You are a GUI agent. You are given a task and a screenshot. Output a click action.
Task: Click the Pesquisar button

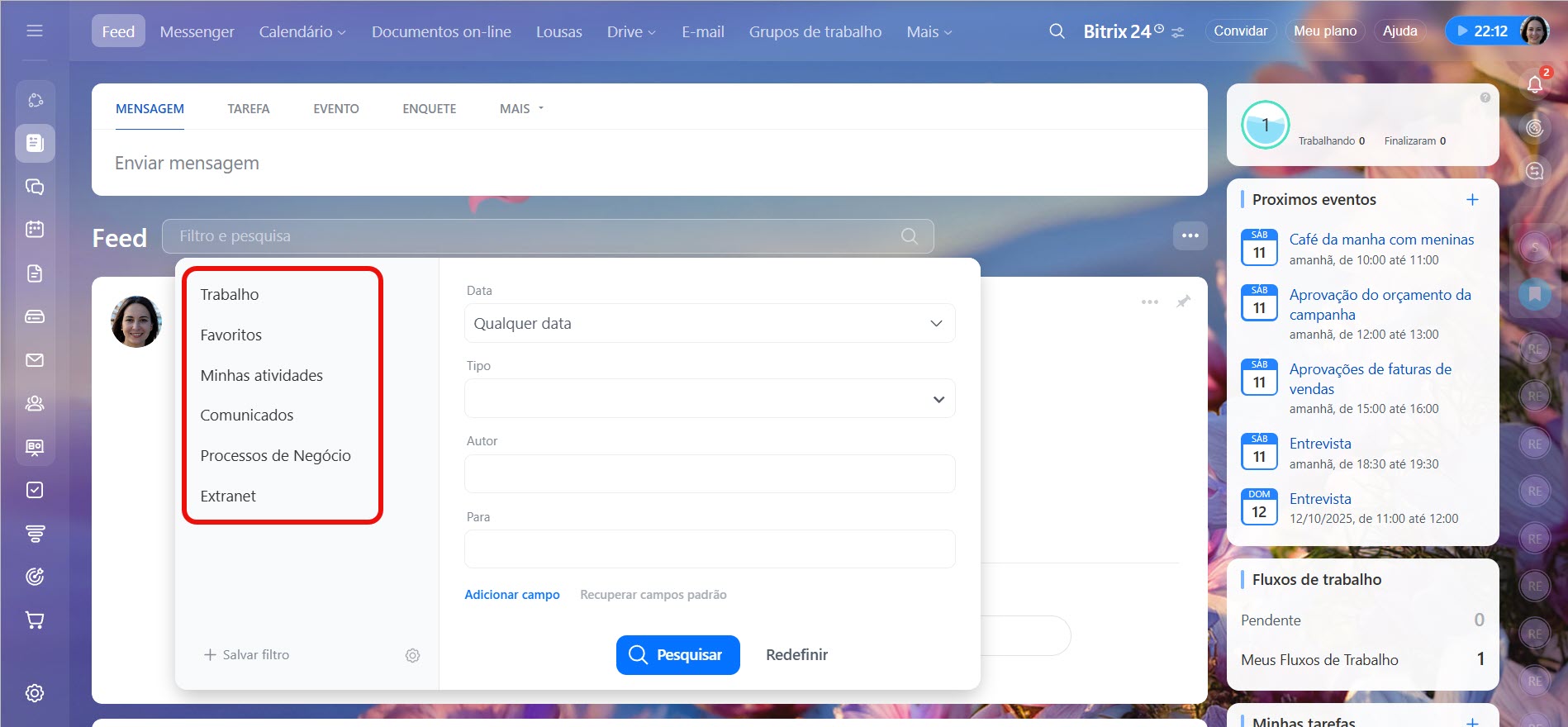[x=677, y=655]
